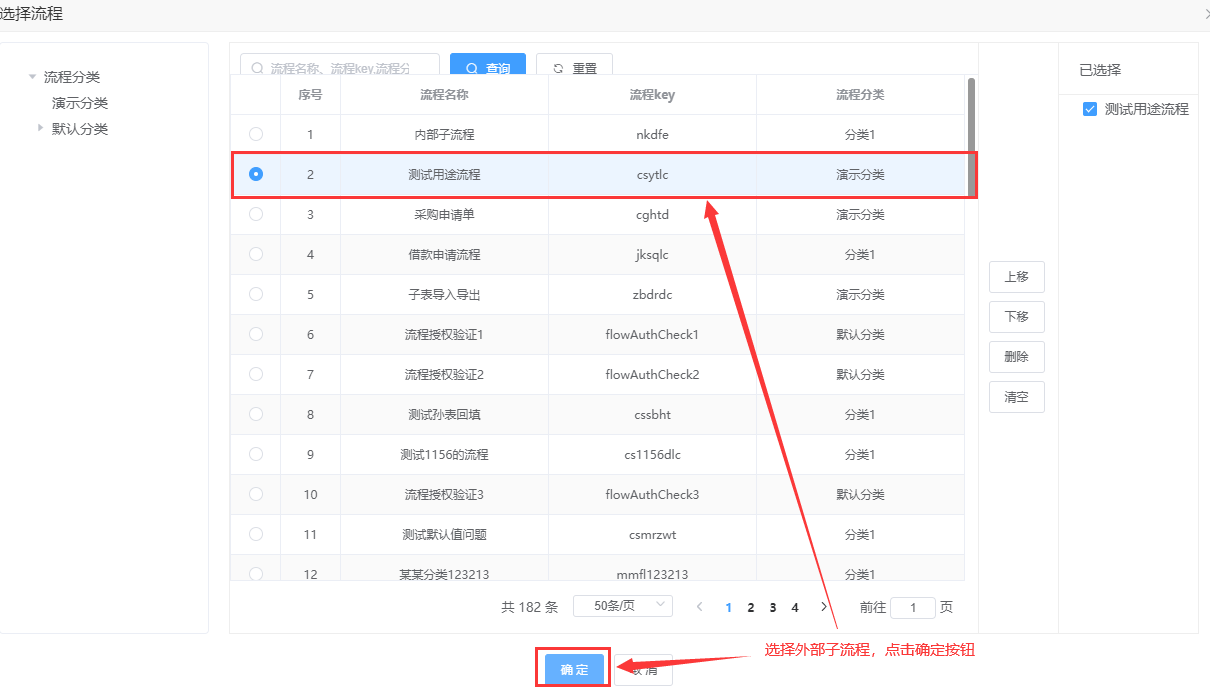Go to previous page arrow in pagination
This screenshot has width=1210, height=696.
tap(700, 607)
